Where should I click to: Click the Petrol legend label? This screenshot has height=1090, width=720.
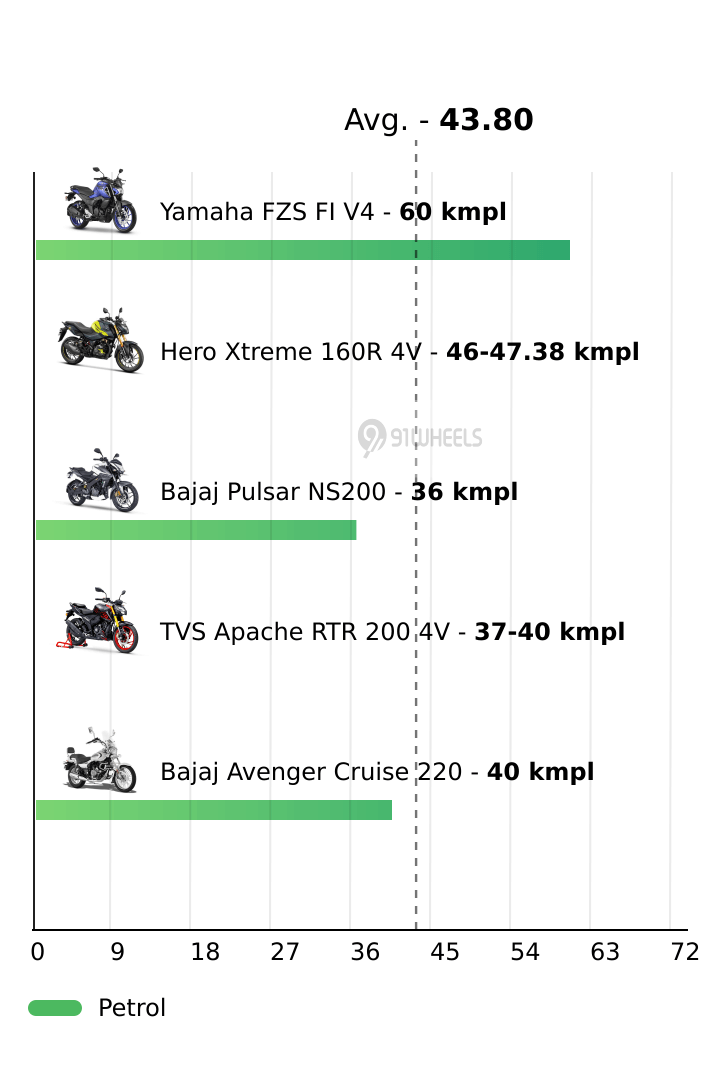[x=132, y=1008]
